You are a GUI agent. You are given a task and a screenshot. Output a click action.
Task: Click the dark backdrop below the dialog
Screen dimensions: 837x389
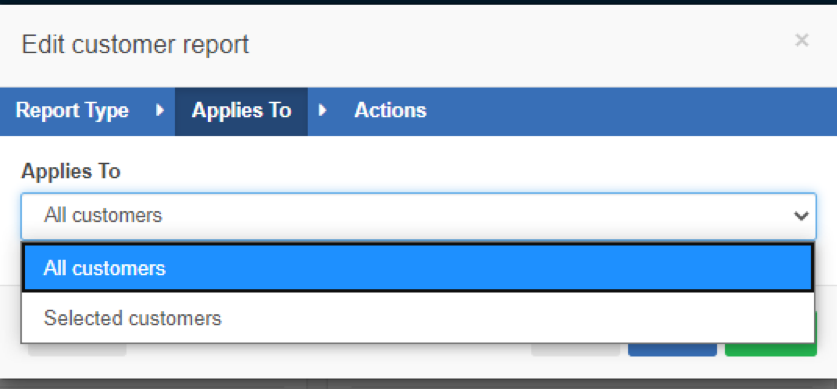pyautogui.click(x=418, y=384)
